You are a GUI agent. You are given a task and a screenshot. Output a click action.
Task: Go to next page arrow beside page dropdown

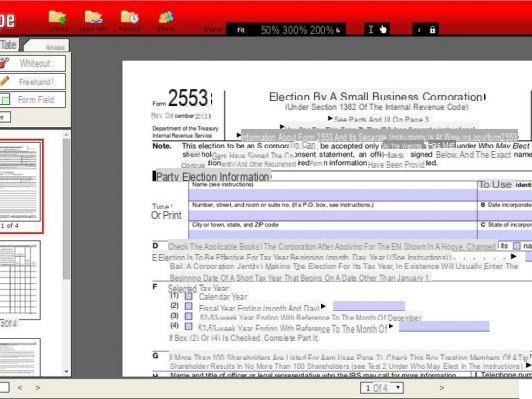pyautogui.click(x=441, y=387)
